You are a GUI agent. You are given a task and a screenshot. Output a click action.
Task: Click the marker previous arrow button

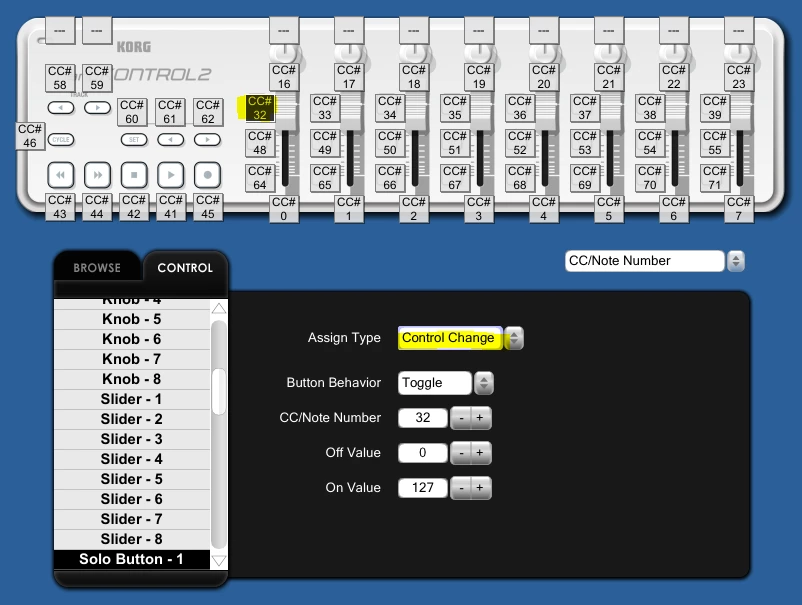(x=171, y=140)
